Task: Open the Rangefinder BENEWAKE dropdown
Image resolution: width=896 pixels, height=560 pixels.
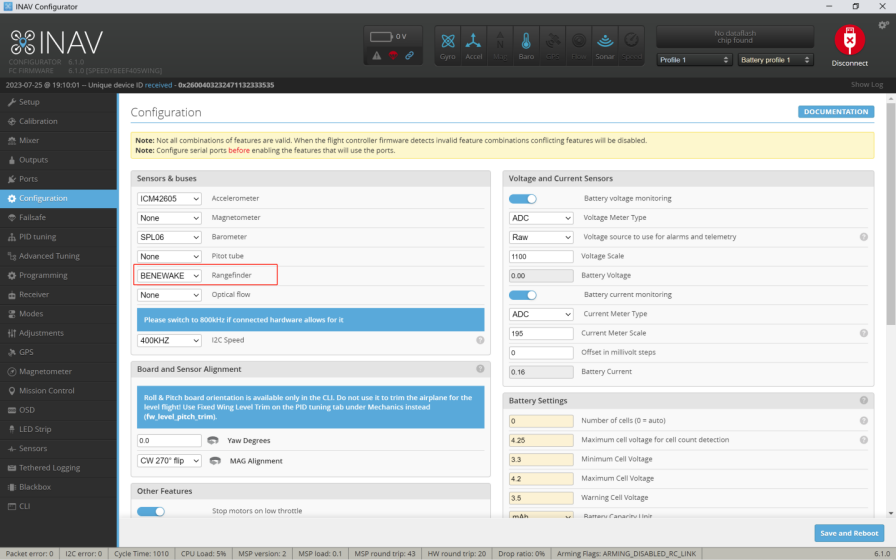Action: point(169,275)
